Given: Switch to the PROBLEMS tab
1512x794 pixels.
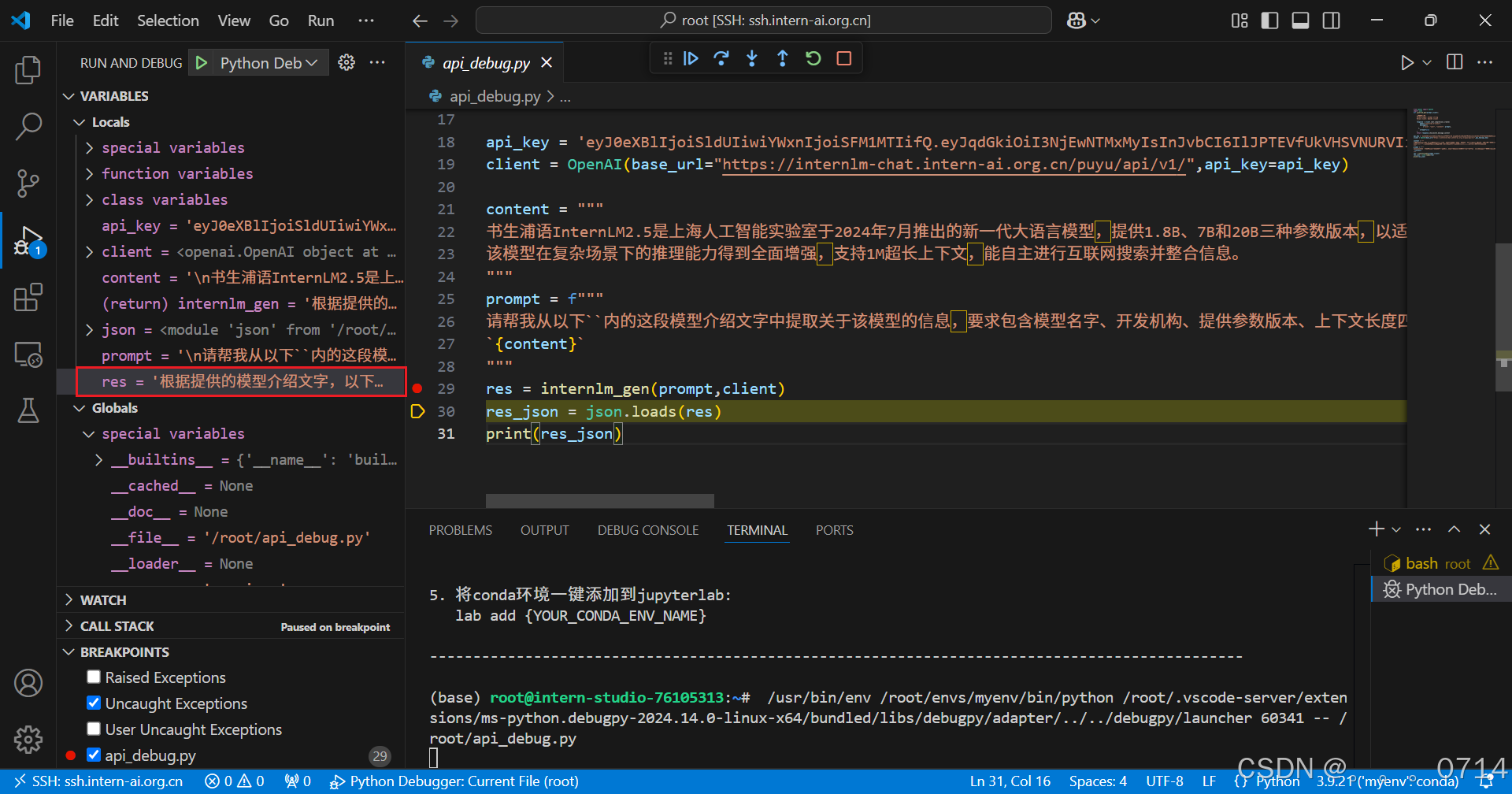Looking at the screenshot, I should [461, 530].
